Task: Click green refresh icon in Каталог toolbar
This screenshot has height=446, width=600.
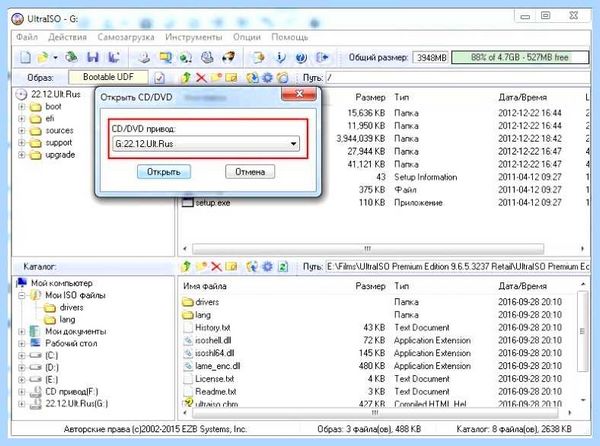Action: (x=283, y=266)
